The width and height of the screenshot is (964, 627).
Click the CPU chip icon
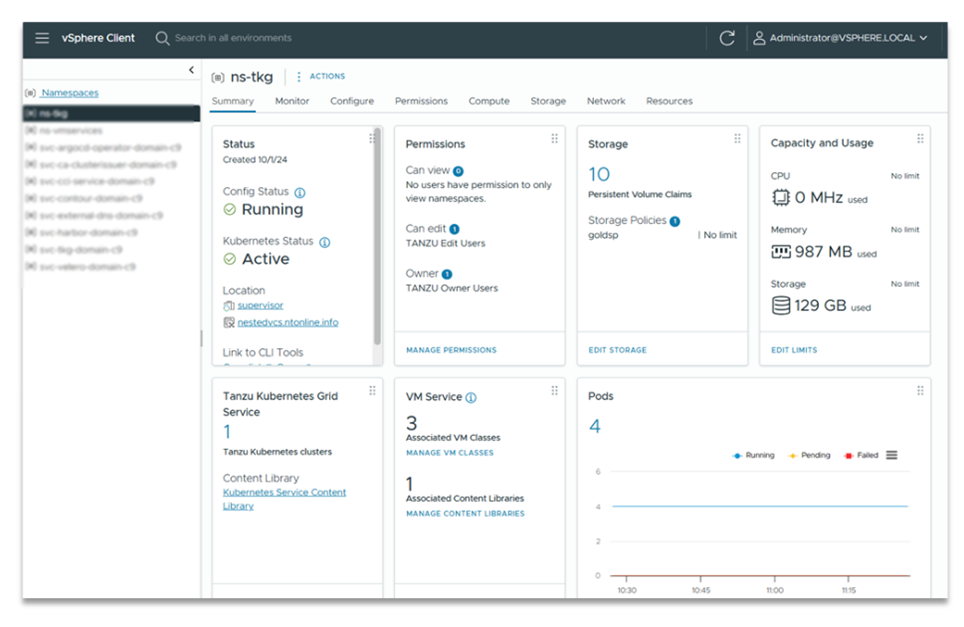(x=781, y=198)
